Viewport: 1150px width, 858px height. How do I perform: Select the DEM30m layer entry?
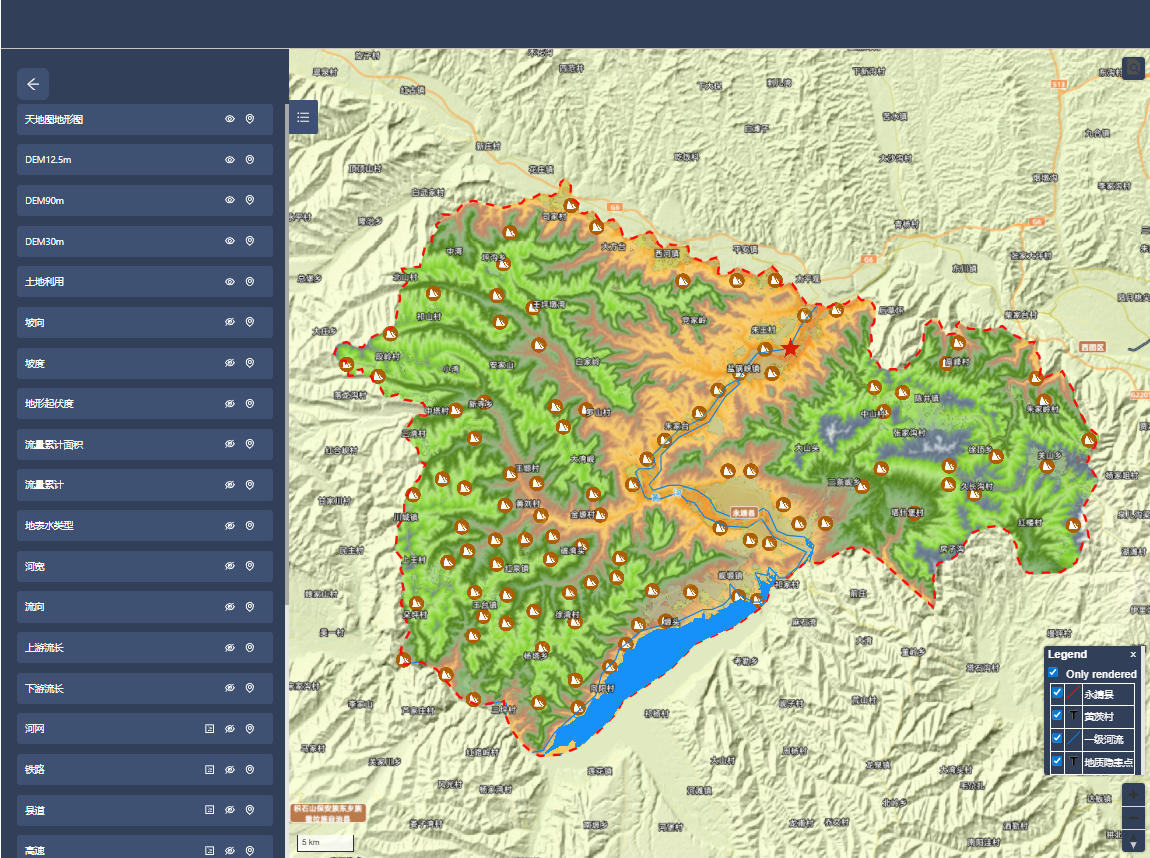click(x=110, y=241)
